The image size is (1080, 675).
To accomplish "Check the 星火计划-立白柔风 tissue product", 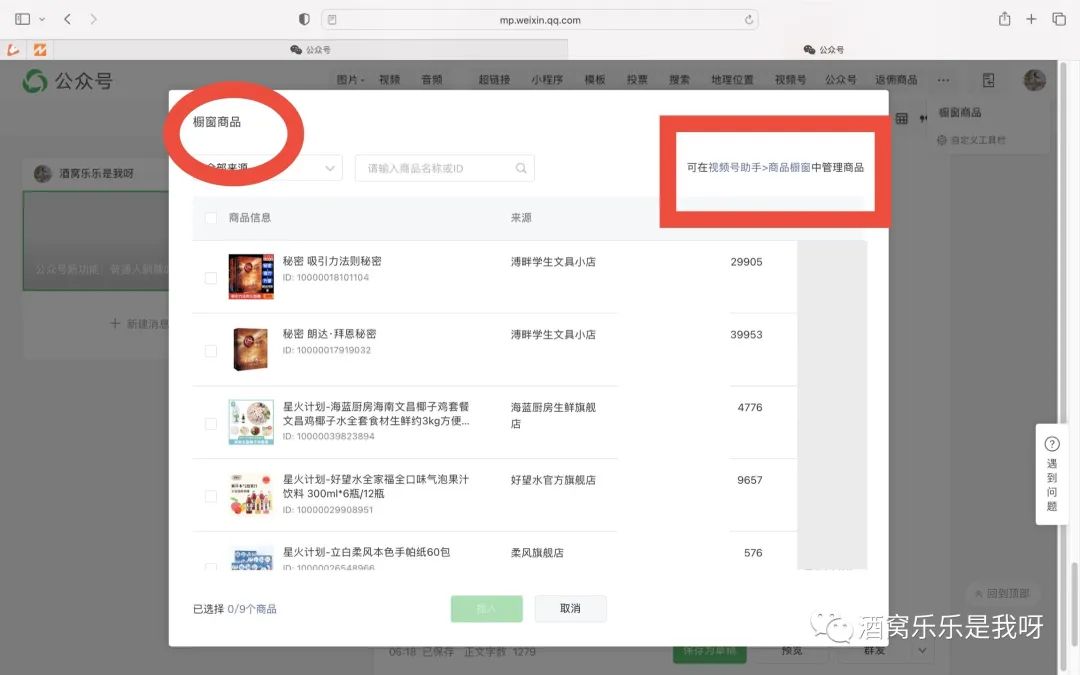I will point(210,566).
